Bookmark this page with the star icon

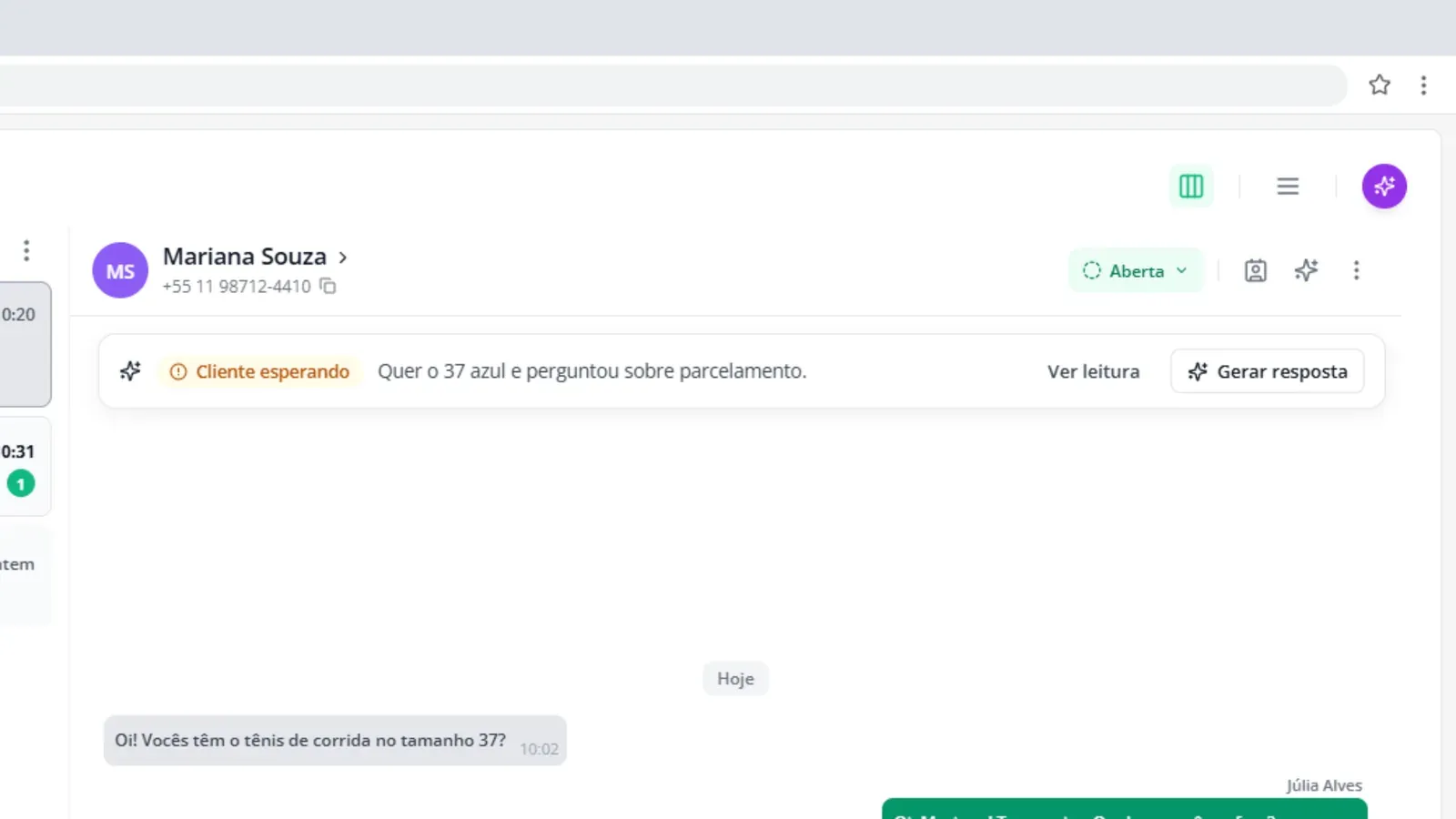(1380, 85)
